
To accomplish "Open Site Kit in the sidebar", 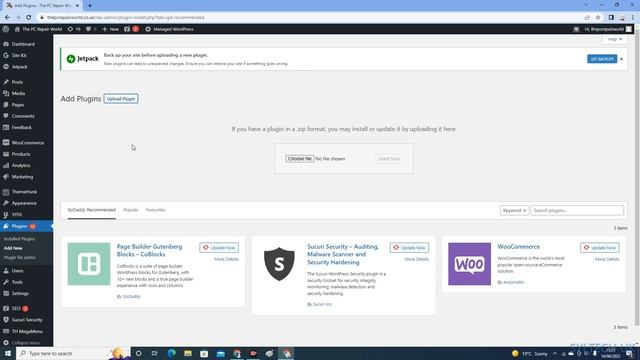I will click(x=19, y=56).
